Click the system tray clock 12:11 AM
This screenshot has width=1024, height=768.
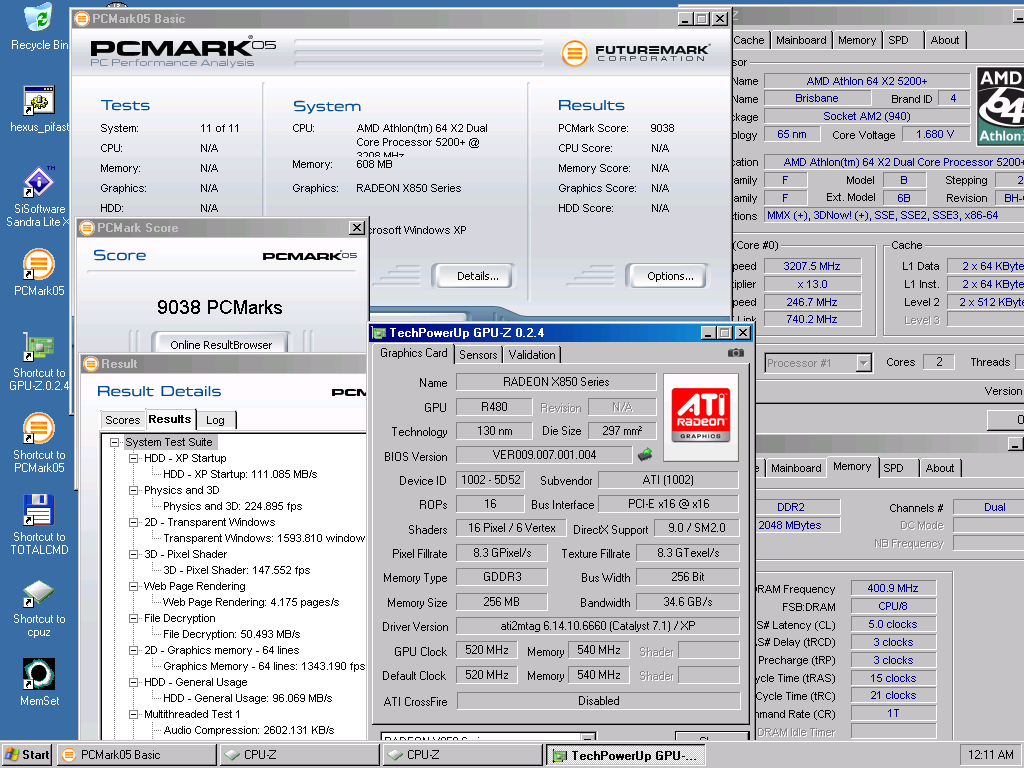pyautogui.click(x=991, y=755)
